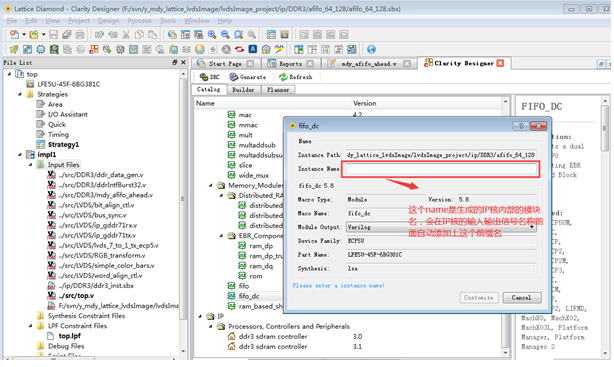Click the help question button in fifo_dc dialog
The width and height of the screenshot is (614, 367).
[x=521, y=126]
